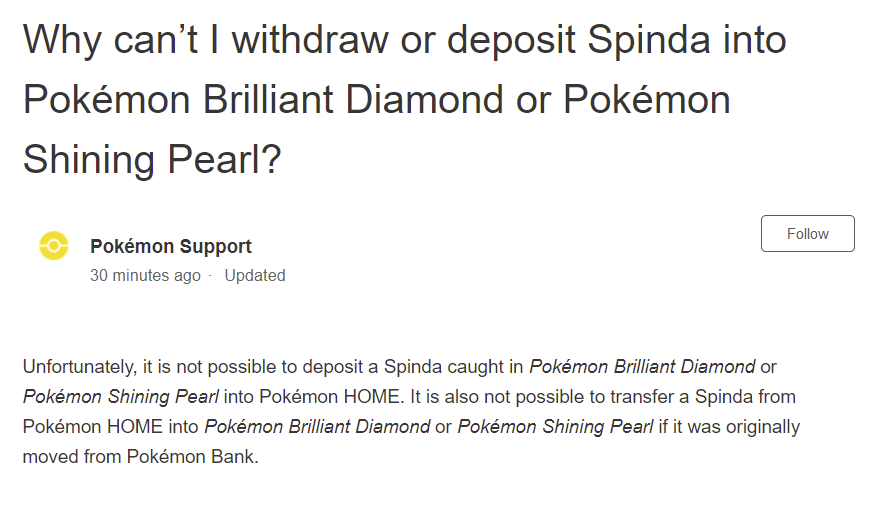Open the Pokémon Support author name

click(171, 246)
